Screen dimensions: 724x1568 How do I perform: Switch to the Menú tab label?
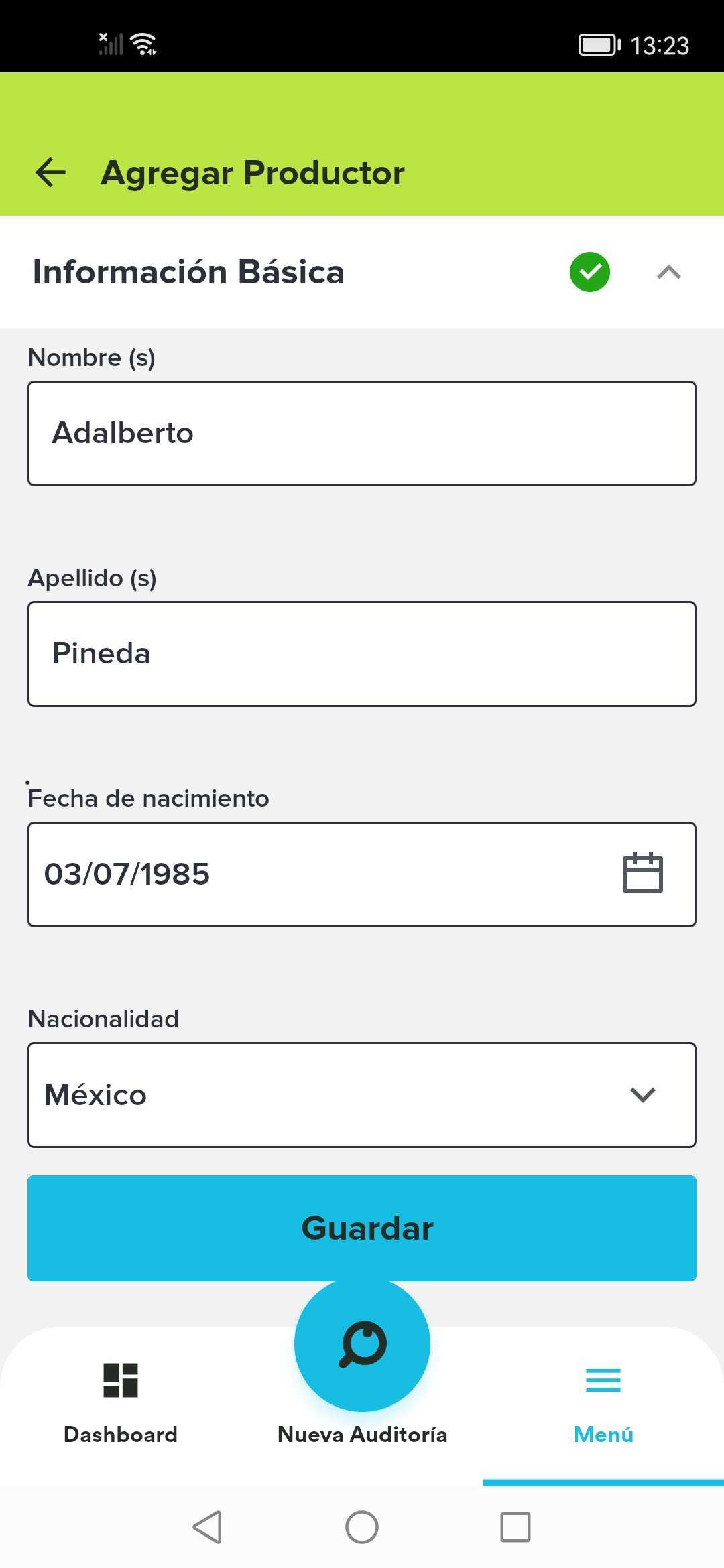click(x=603, y=1435)
